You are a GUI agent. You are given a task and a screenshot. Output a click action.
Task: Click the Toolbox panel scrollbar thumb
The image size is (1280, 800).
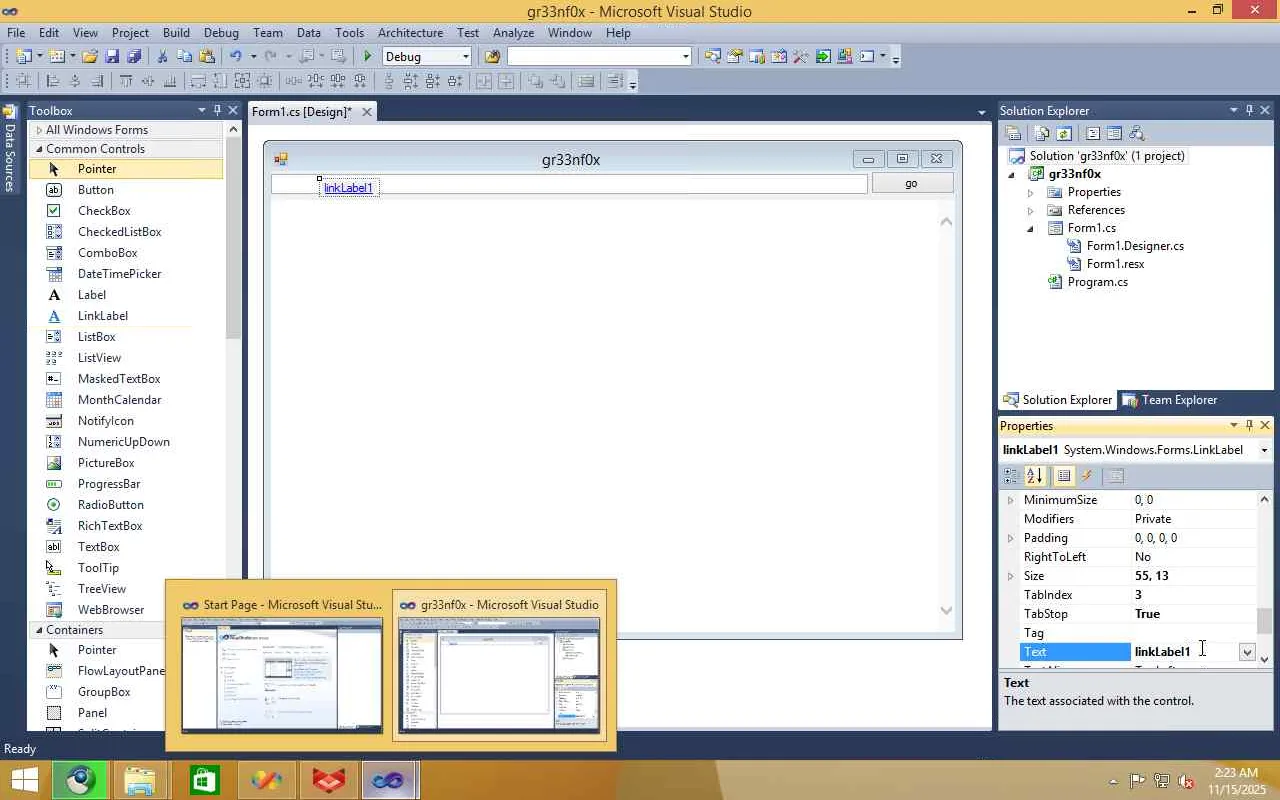(x=234, y=239)
